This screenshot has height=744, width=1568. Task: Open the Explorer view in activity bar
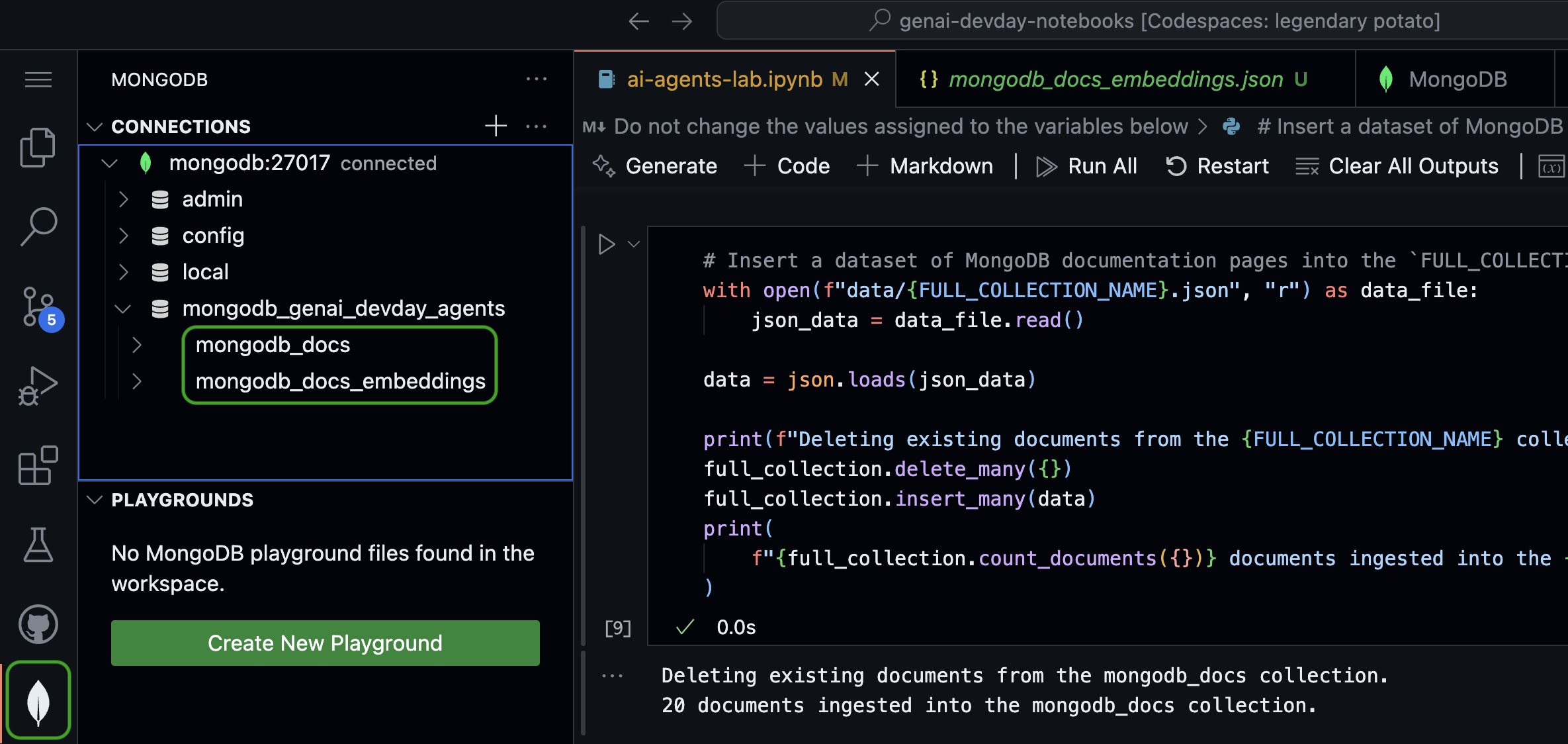point(38,148)
